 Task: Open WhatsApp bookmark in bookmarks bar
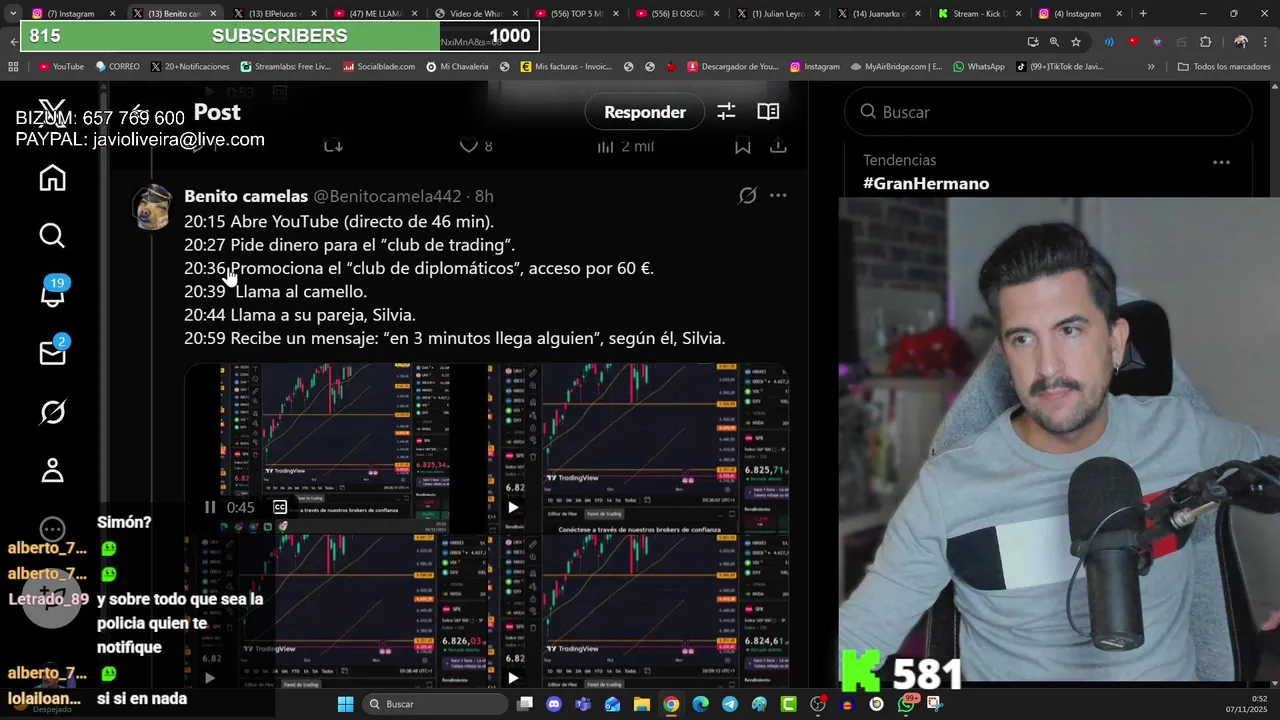click(x=979, y=67)
